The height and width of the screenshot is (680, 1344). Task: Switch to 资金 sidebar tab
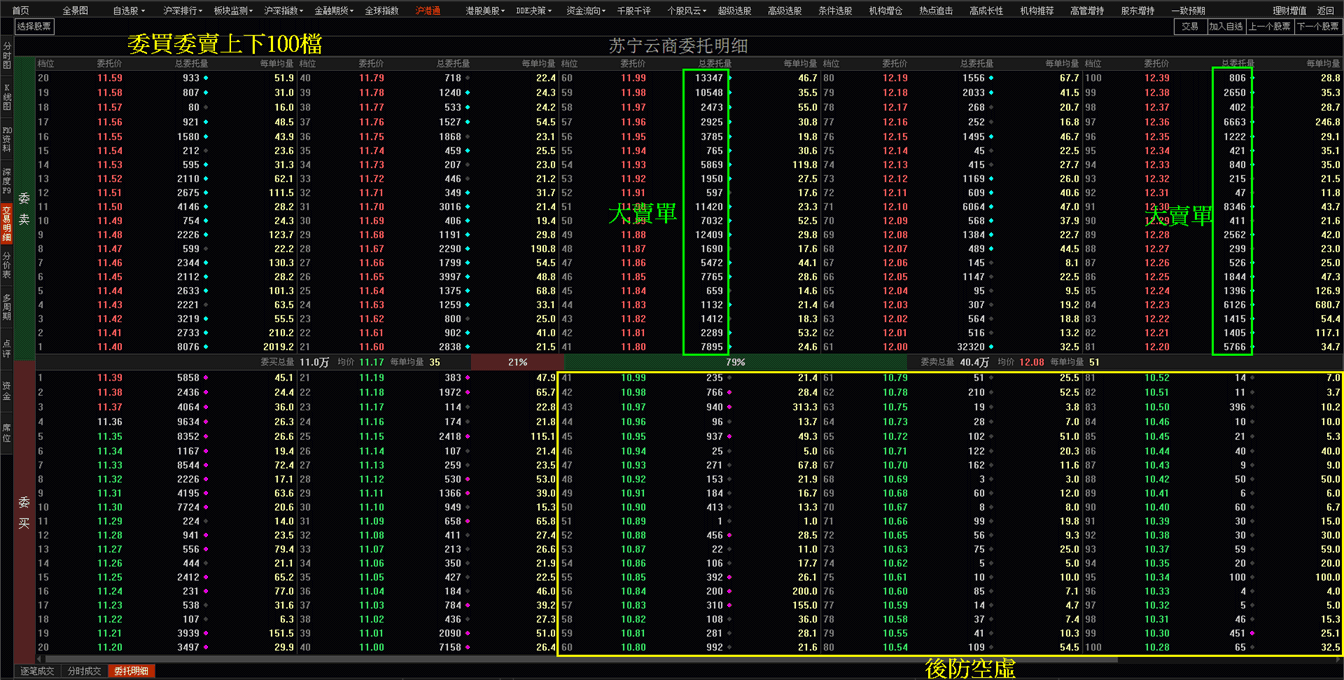[6, 390]
